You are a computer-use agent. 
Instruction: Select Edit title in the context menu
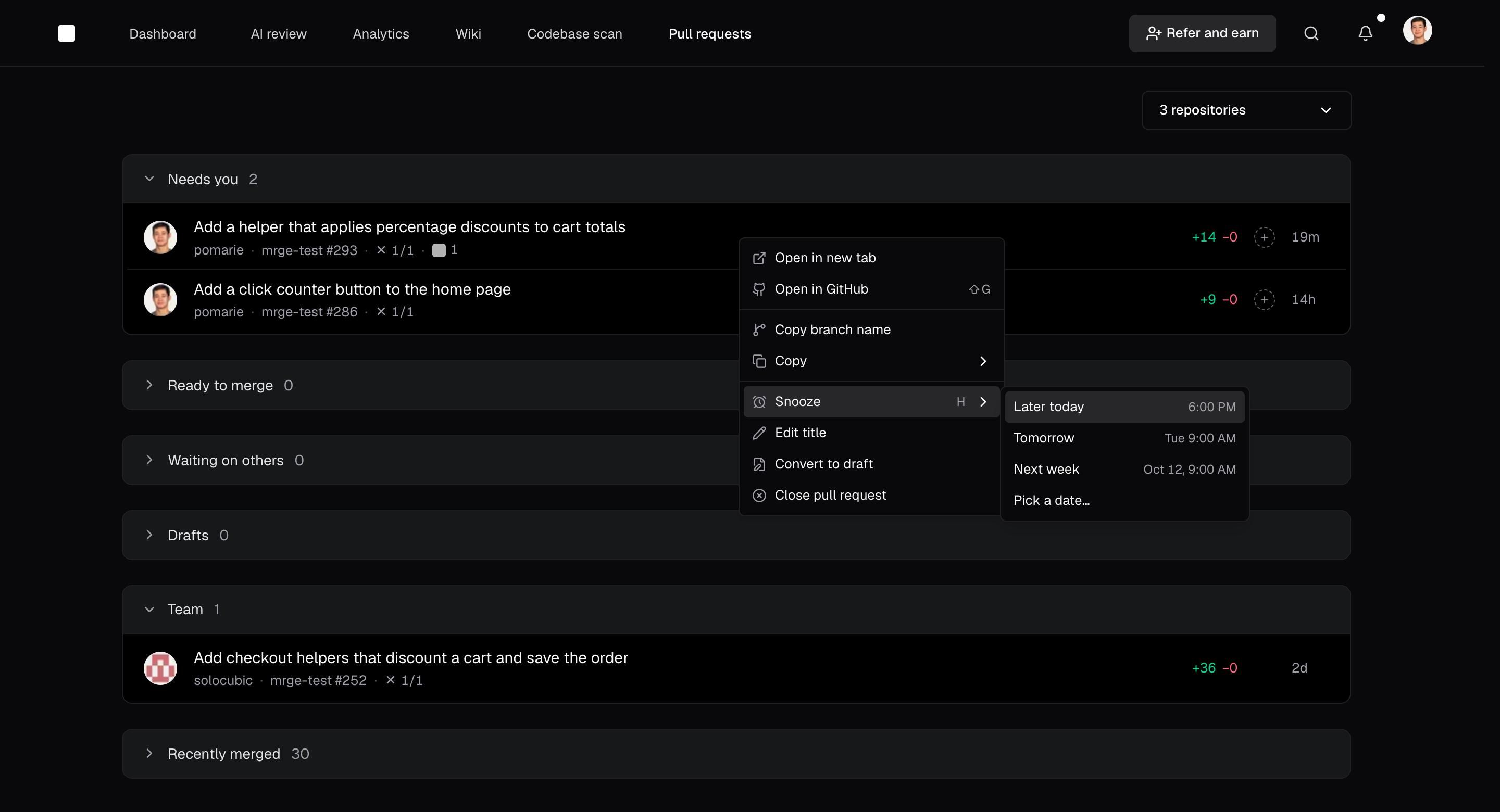(871, 433)
